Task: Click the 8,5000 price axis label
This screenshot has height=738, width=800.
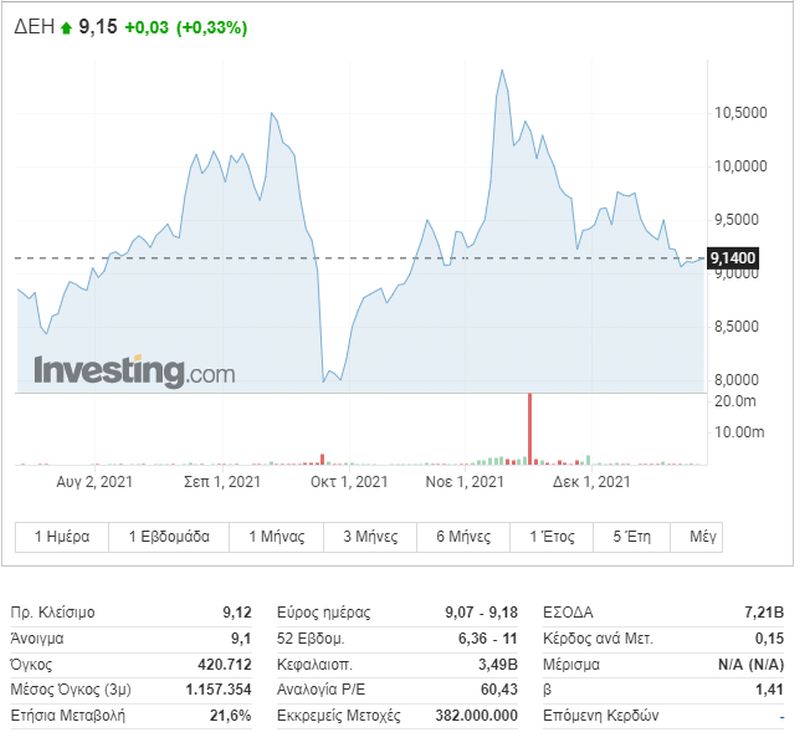Action: (737, 327)
